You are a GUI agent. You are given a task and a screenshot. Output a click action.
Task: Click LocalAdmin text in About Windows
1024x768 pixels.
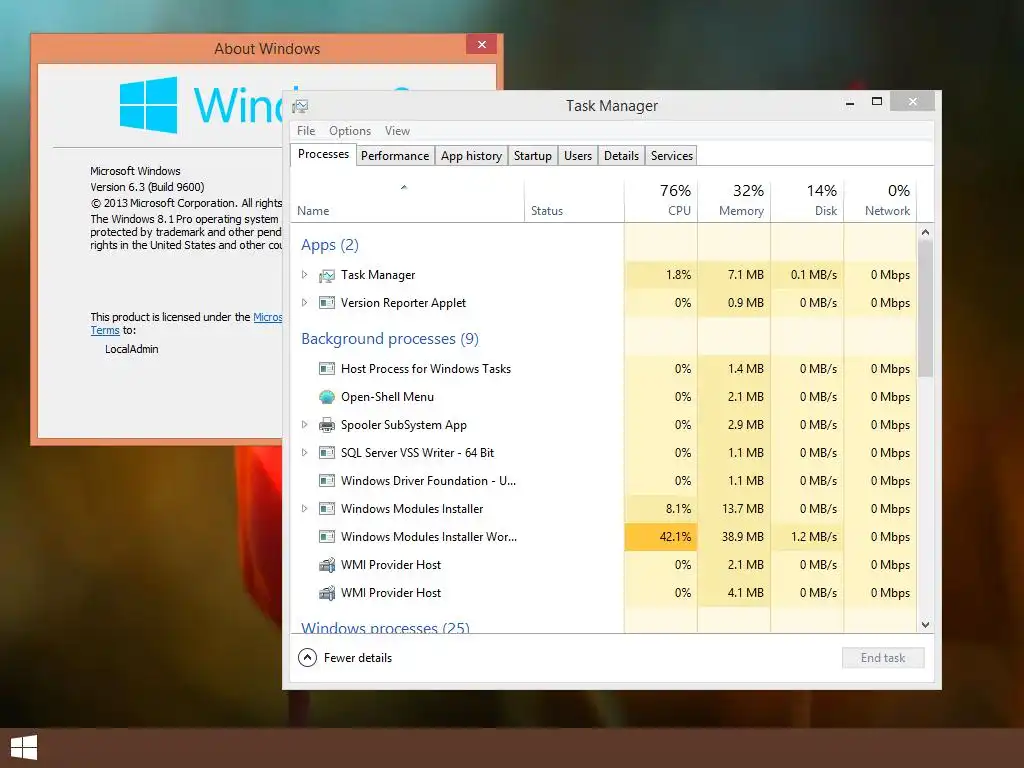tap(131, 349)
